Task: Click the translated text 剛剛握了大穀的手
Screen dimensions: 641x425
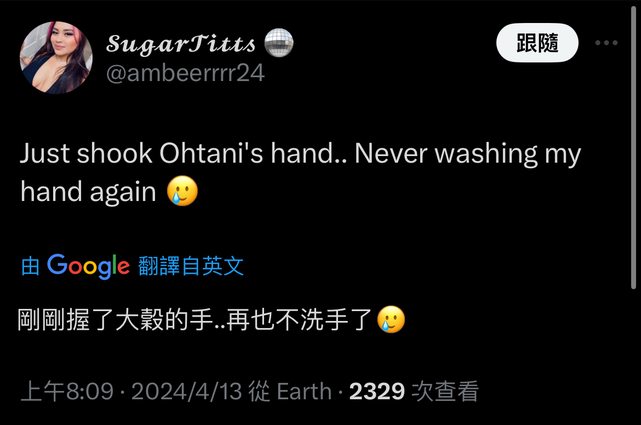Action: click(x=115, y=320)
